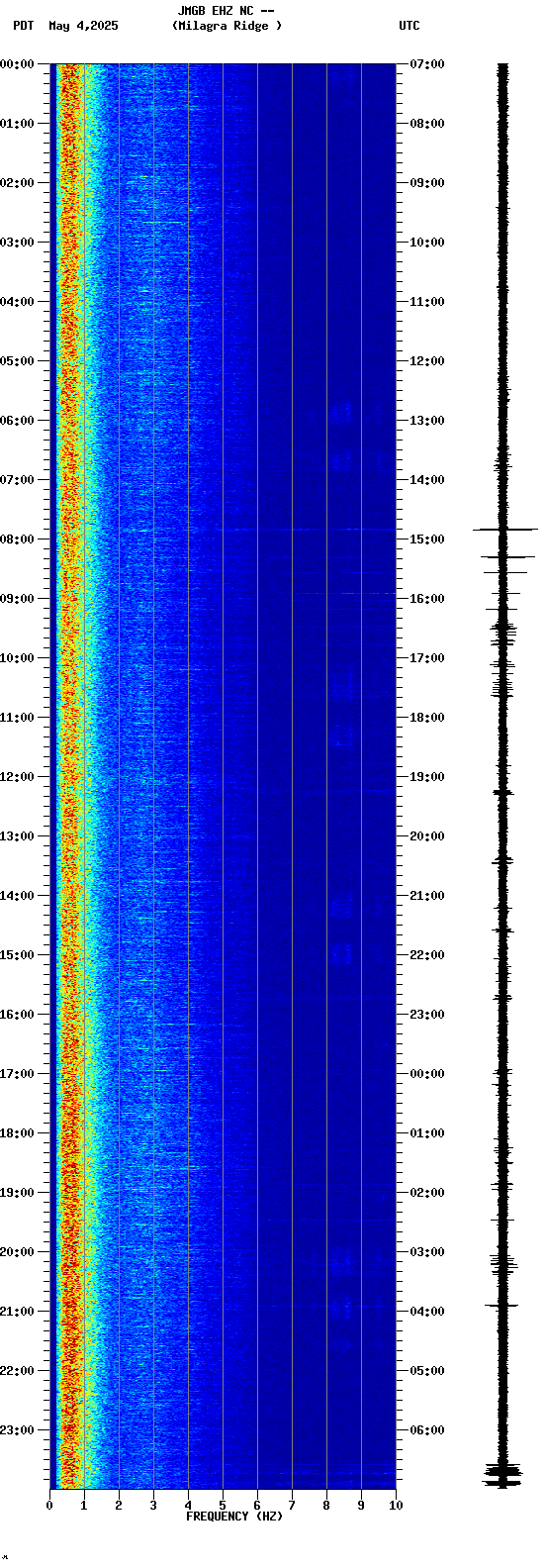This screenshot has height=1568, width=546.
Task: Click the PDT timezone label
Action: 23,26
